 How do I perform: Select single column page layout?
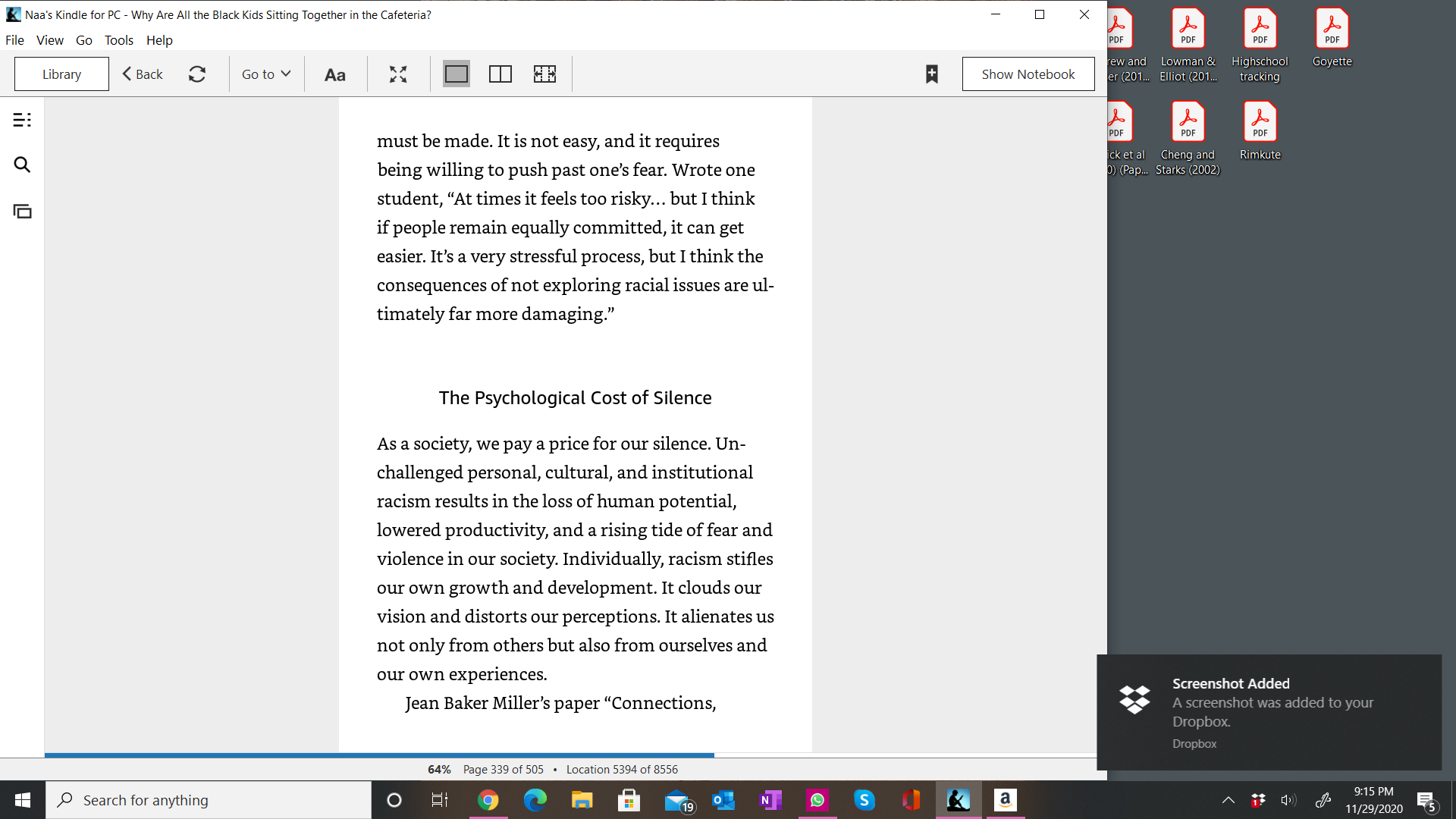click(457, 74)
